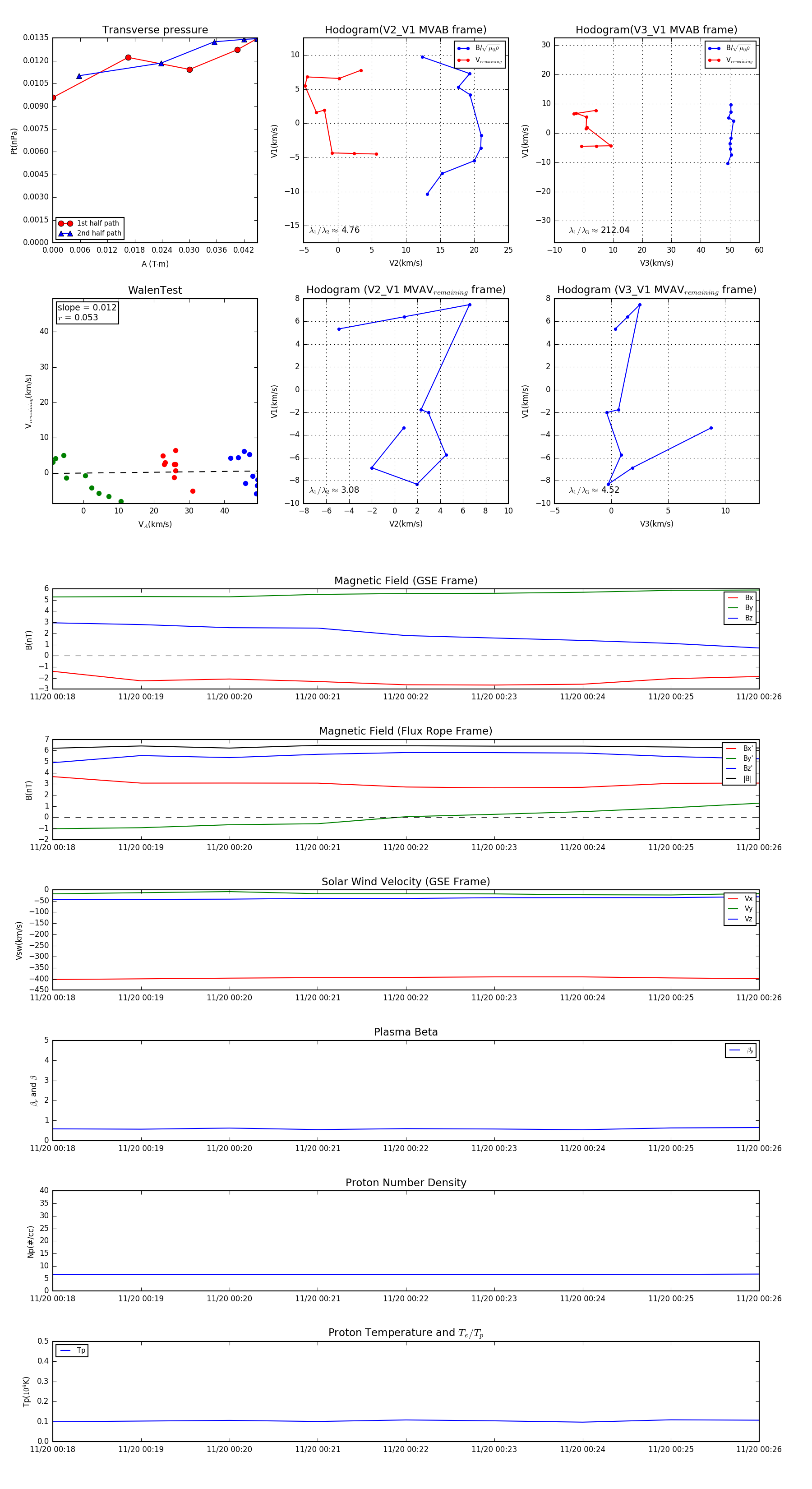The width and height of the screenshot is (812, 1489).
Task: Click the 'V2(km/s)' label under V2_V1 MVAB hodogram
Action: (406, 263)
